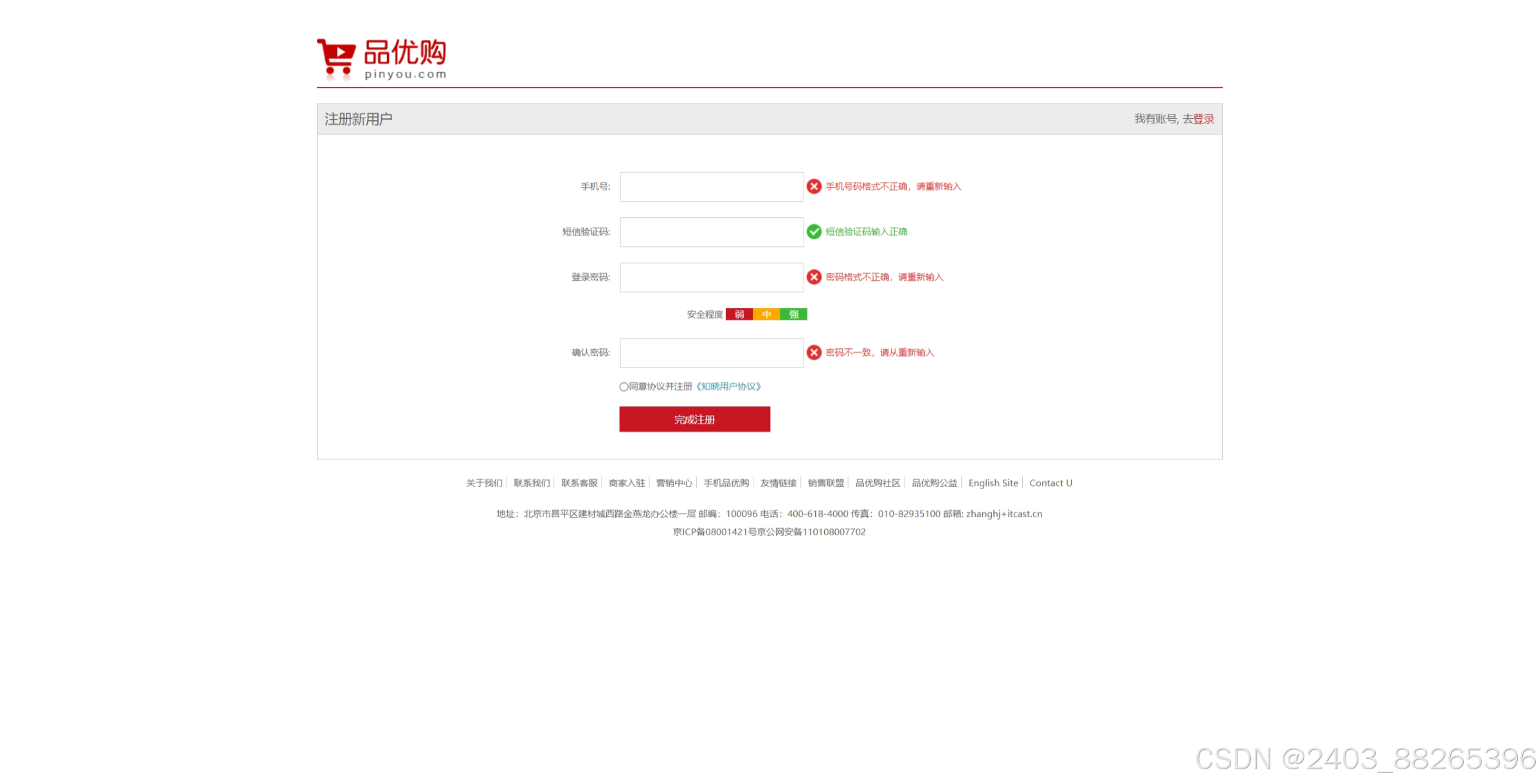The height and width of the screenshot is (784, 1539).
Task: Open 联系客服 footer link
Action: (579, 483)
